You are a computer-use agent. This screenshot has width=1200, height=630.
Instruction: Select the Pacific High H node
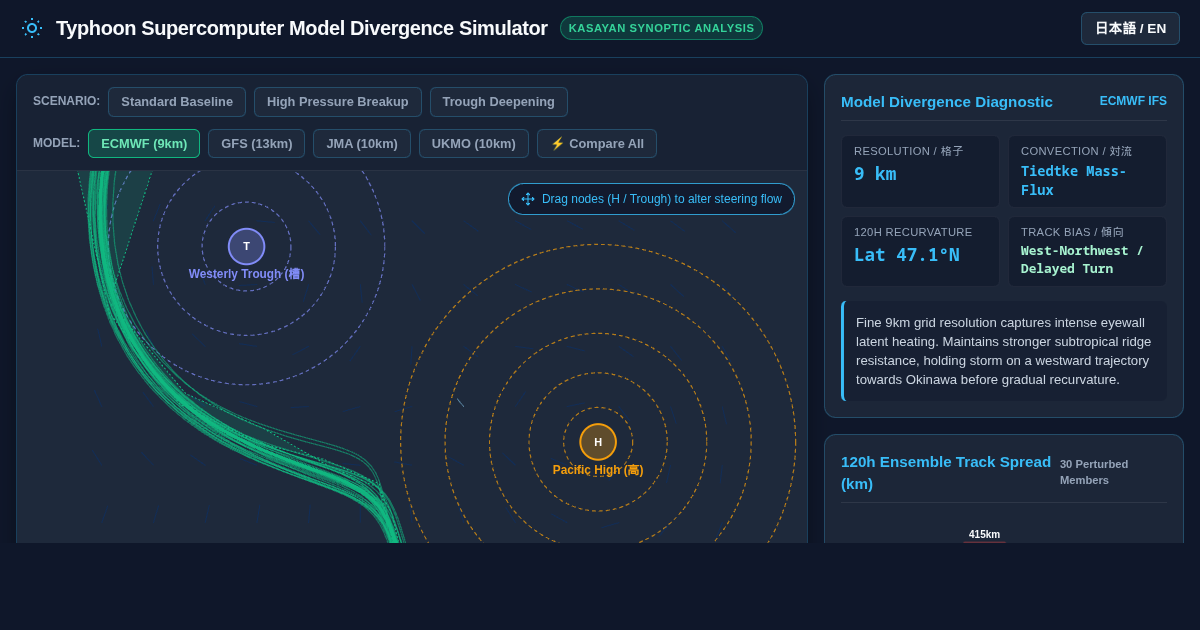[598, 442]
